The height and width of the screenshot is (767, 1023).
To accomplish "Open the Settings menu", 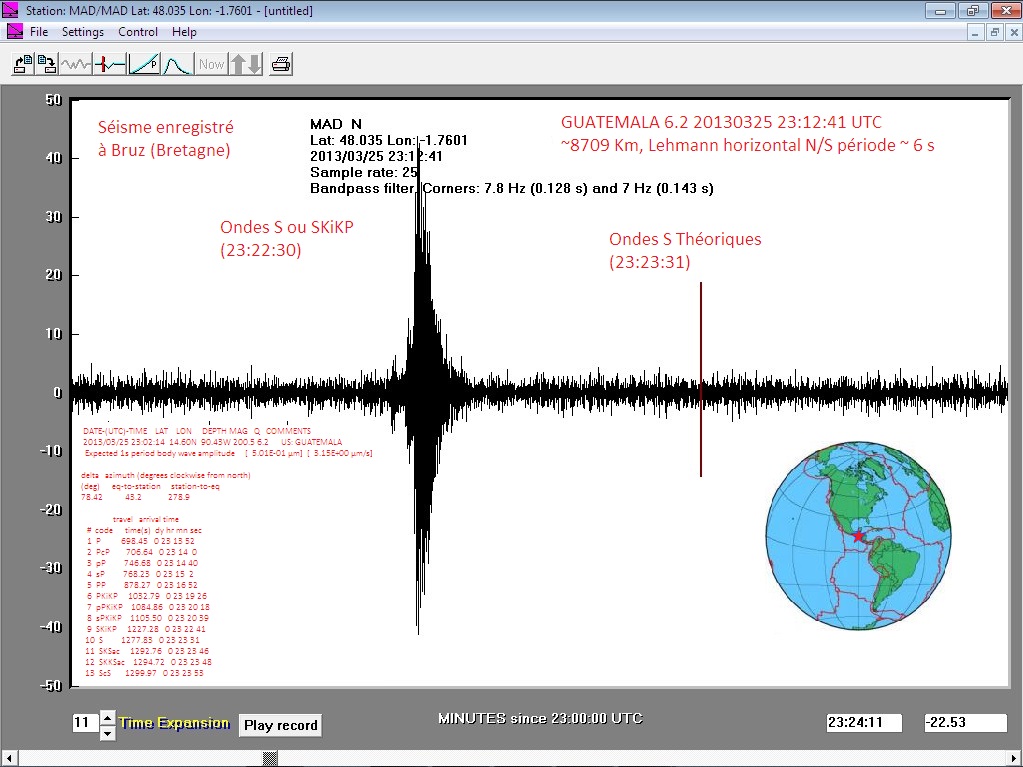I will click(83, 32).
